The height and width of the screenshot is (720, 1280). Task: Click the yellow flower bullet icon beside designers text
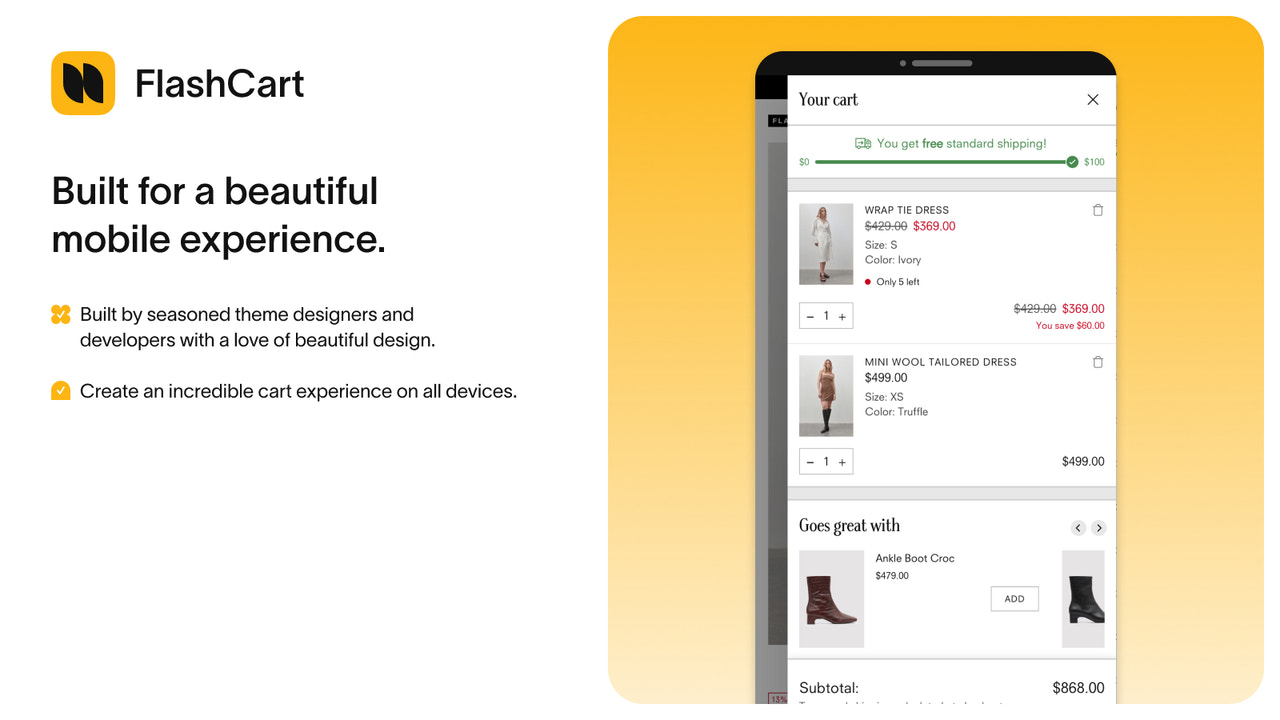pyautogui.click(x=60, y=314)
